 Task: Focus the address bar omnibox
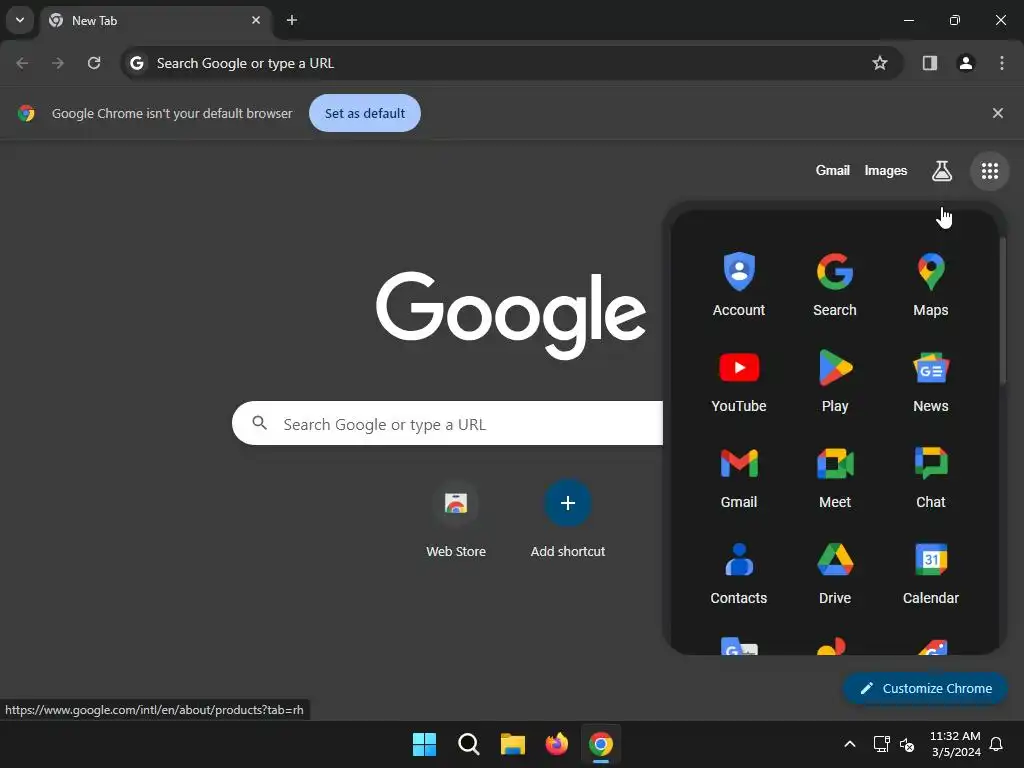tap(512, 63)
